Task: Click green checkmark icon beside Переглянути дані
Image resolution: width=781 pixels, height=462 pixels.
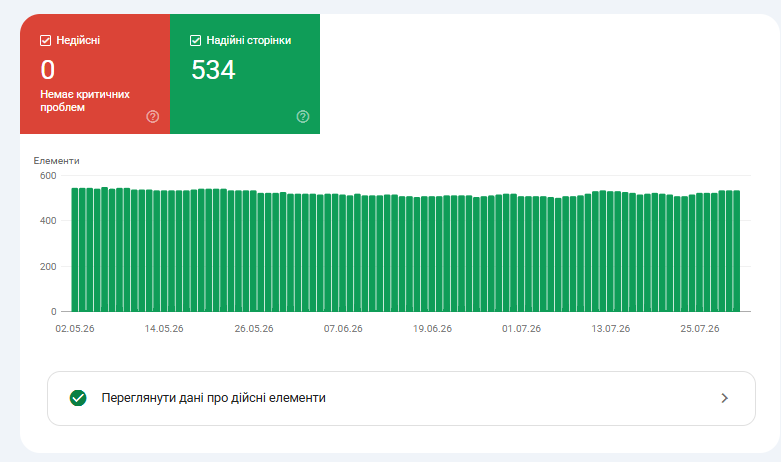Action: coord(78,398)
